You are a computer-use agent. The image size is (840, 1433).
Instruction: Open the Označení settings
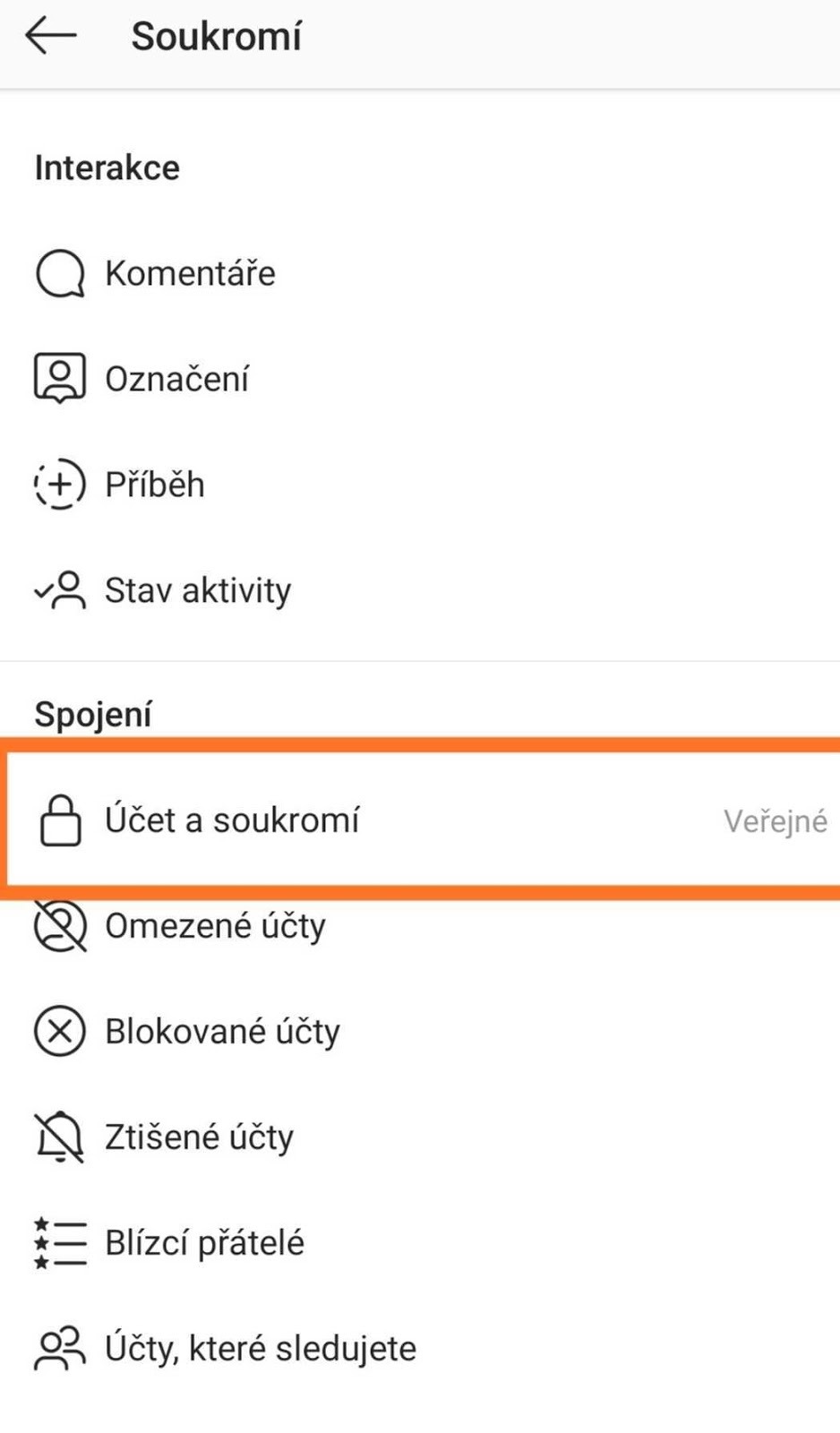(x=420, y=379)
